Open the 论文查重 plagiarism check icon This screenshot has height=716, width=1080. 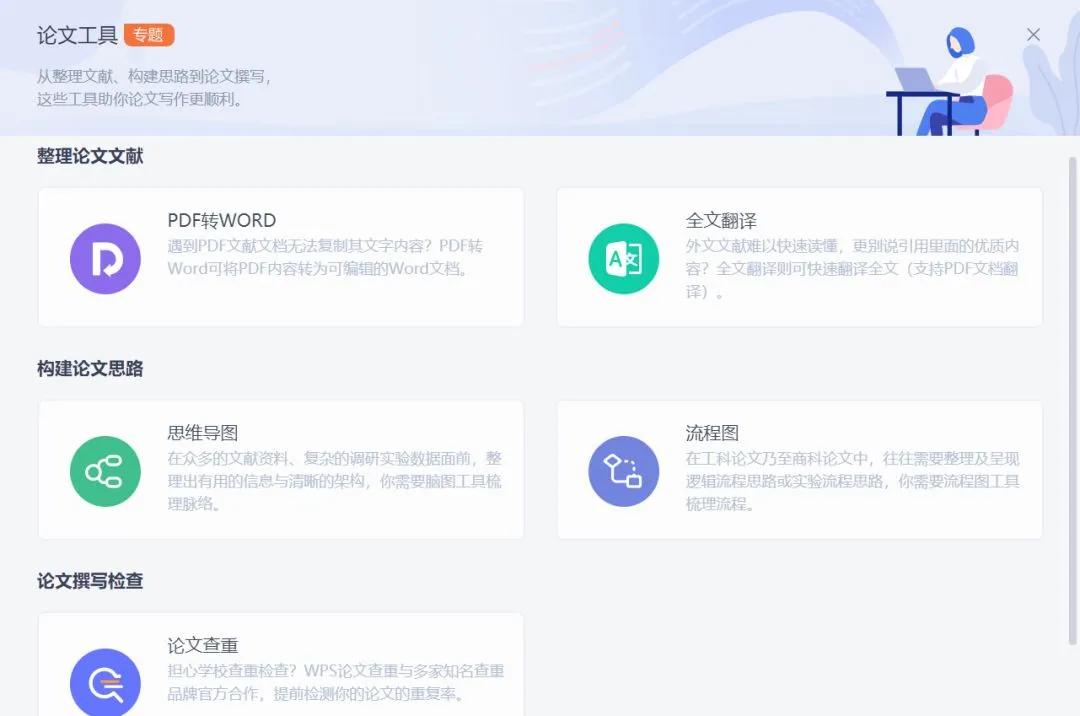[105, 682]
